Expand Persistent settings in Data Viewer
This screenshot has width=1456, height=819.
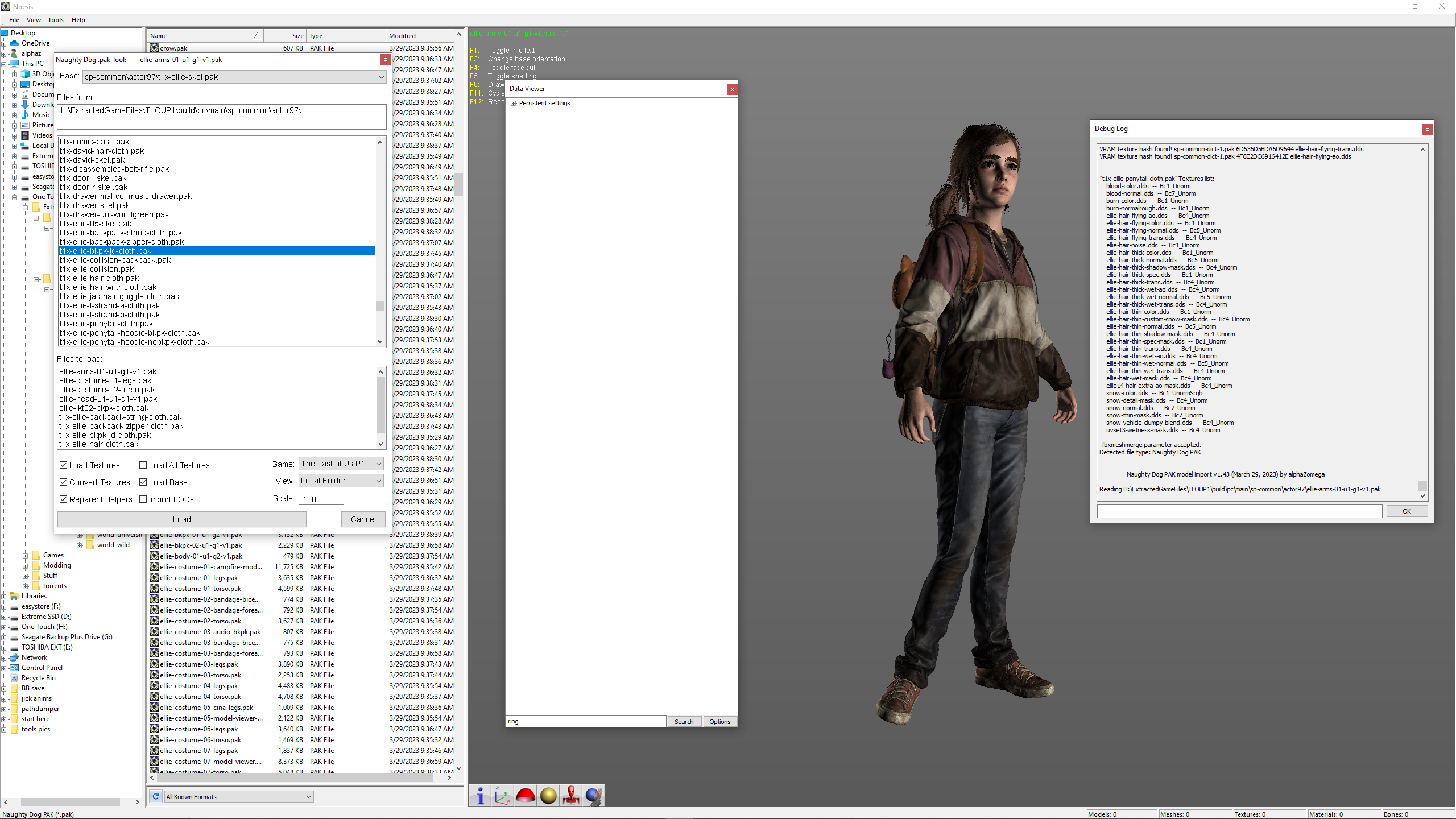(514, 103)
